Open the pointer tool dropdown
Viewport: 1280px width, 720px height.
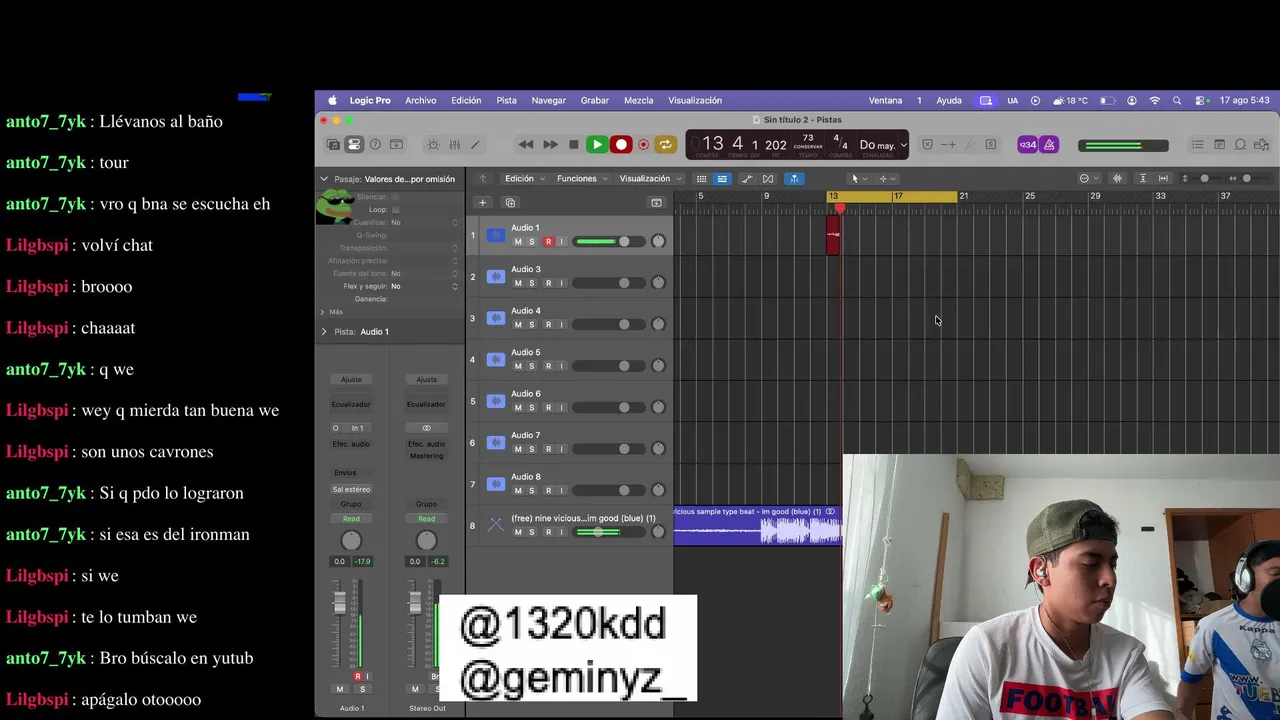point(857,179)
